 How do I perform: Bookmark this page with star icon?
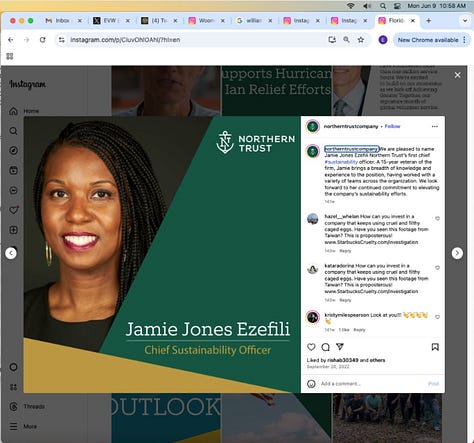coord(361,40)
